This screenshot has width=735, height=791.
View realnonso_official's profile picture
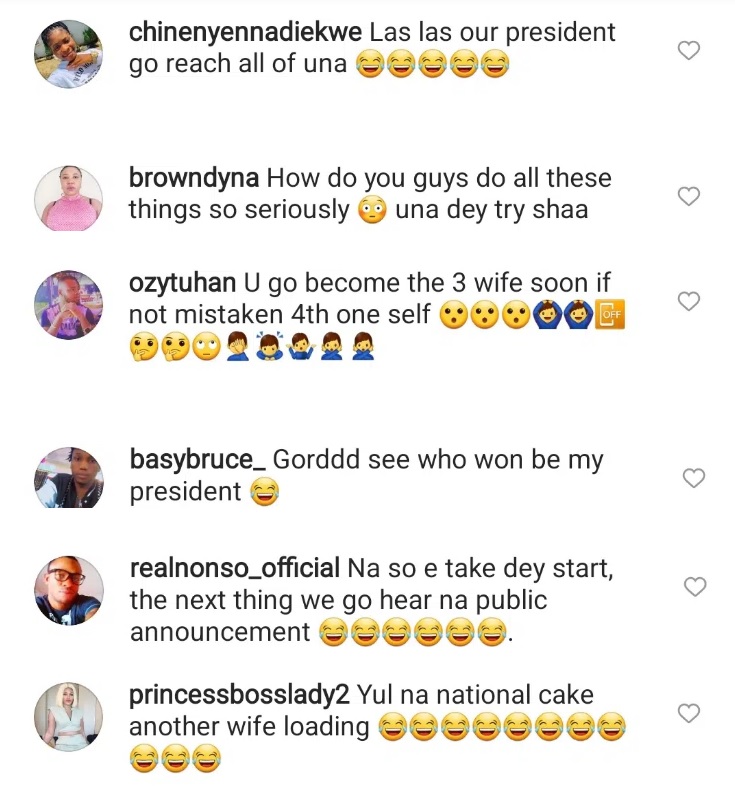click(69, 590)
